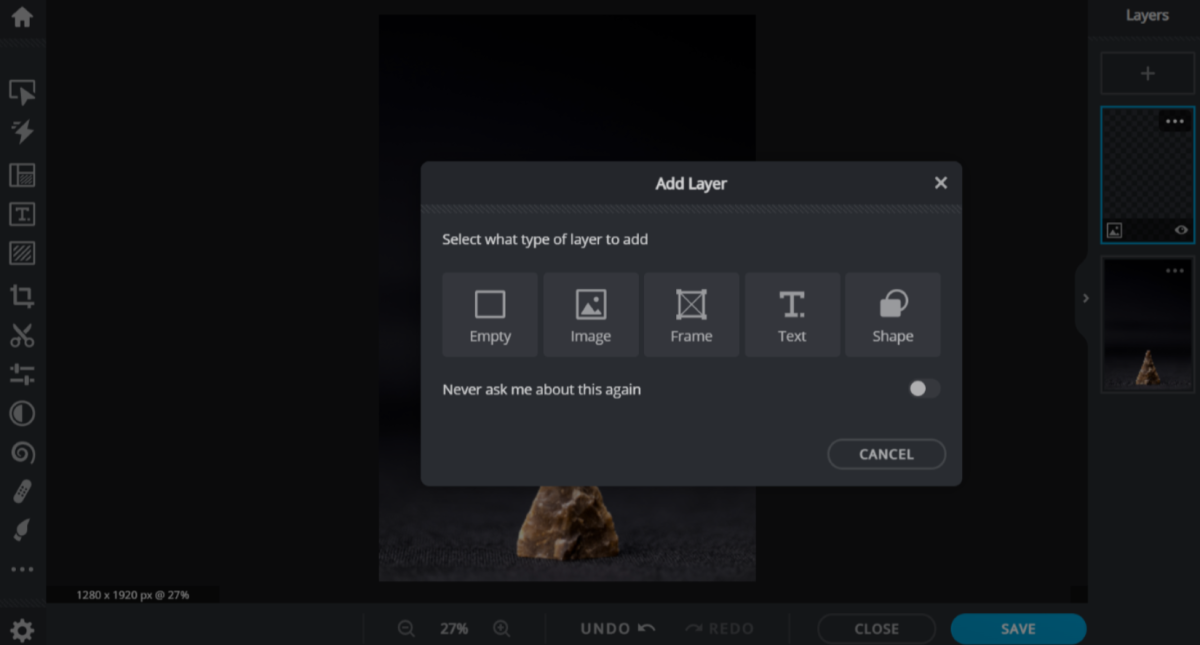
Task: Toggle 'Never ask me about this again'
Action: (x=923, y=389)
